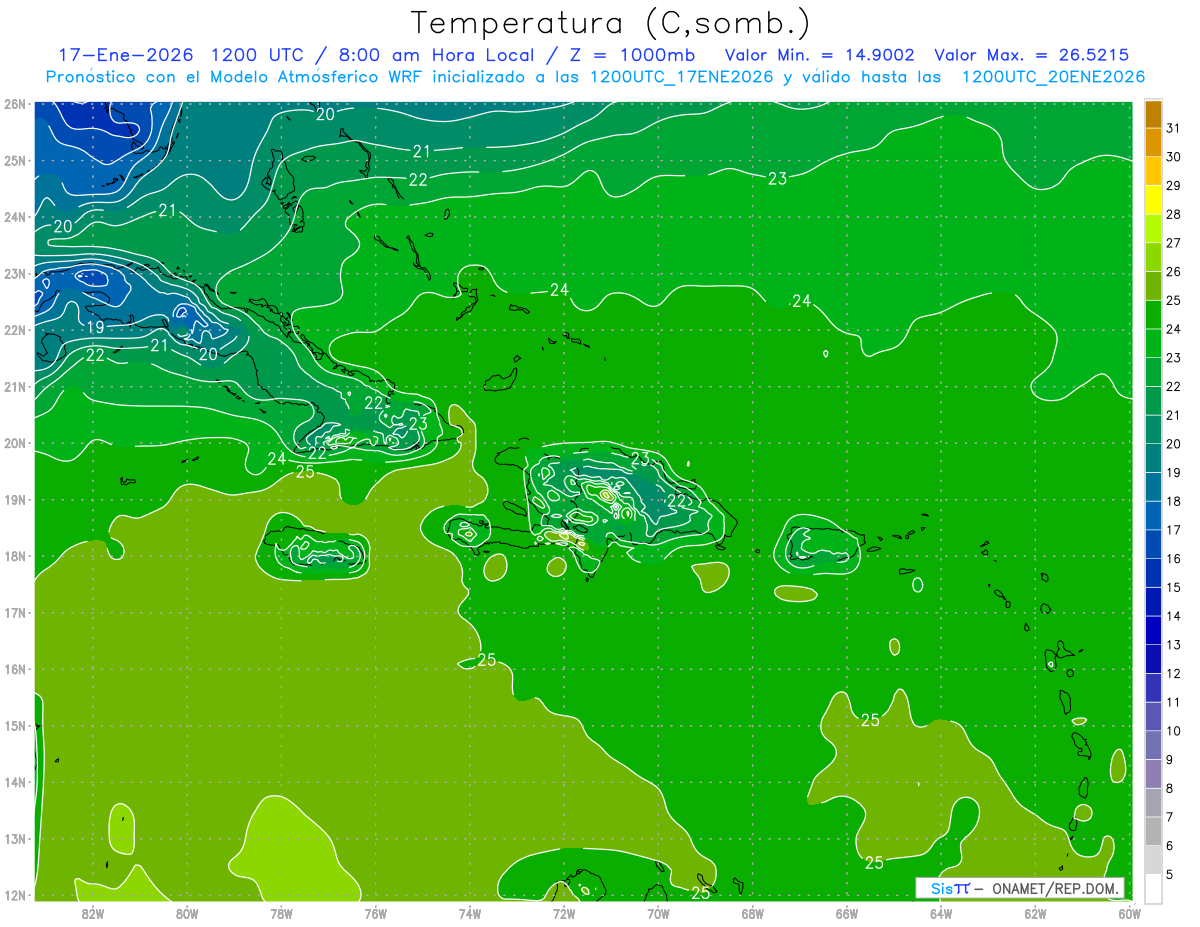Click the '19' contour label on the map
This screenshot has height=927, width=1200.
click(x=96, y=327)
